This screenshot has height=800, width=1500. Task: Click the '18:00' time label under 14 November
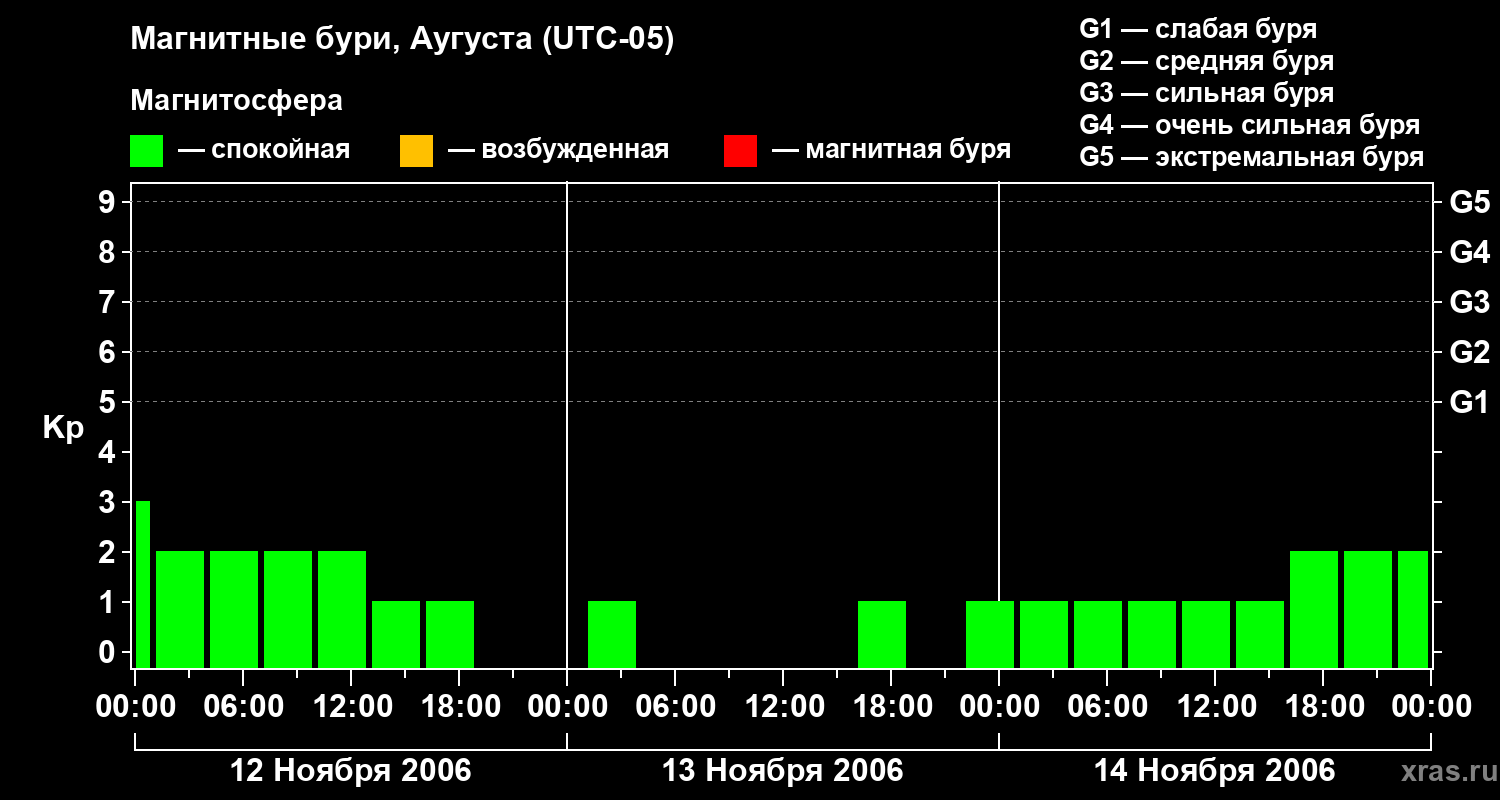(1323, 708)
